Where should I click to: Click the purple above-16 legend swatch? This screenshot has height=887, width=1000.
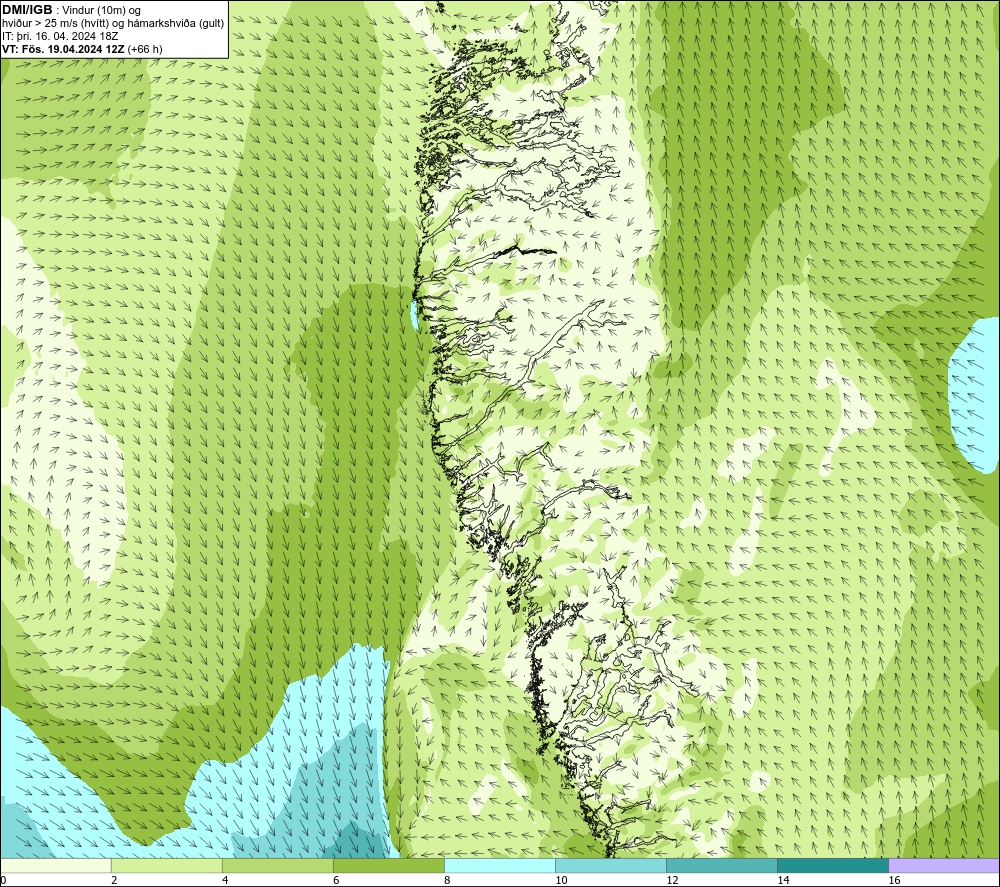pyautogui.click(x=944, y=865)
